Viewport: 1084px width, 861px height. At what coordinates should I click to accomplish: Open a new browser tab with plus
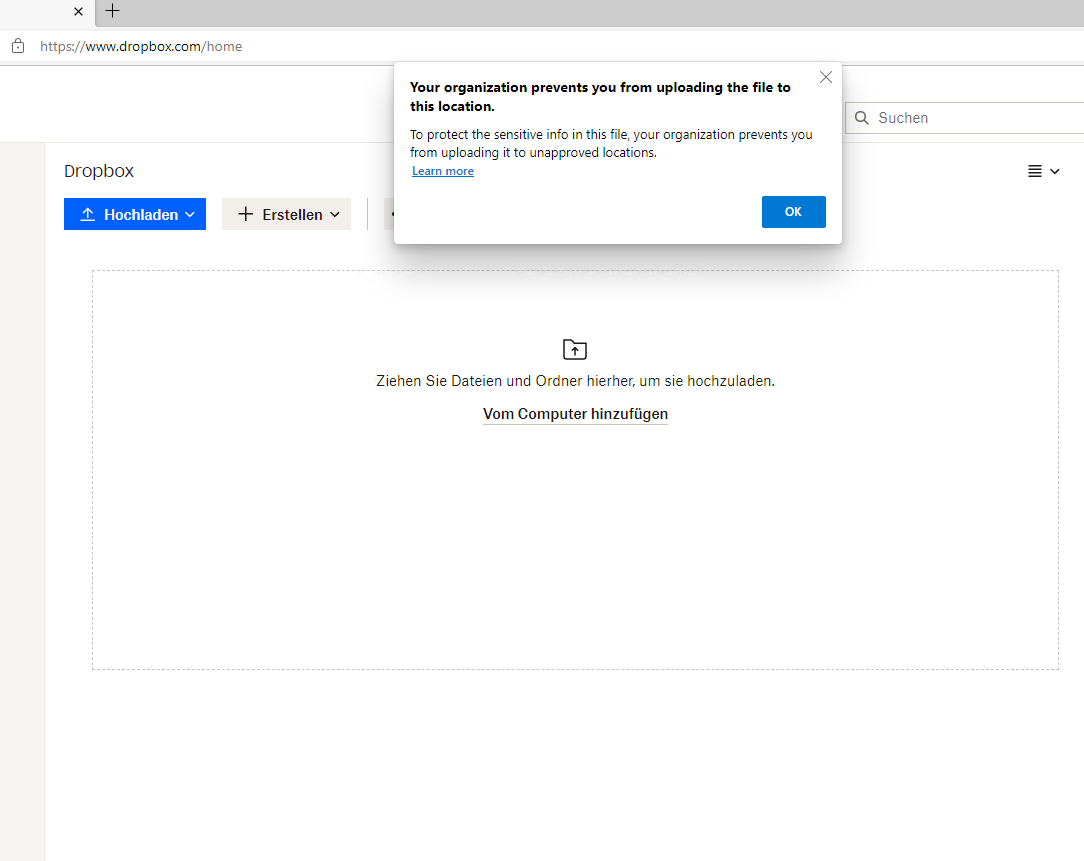(113, 11)
